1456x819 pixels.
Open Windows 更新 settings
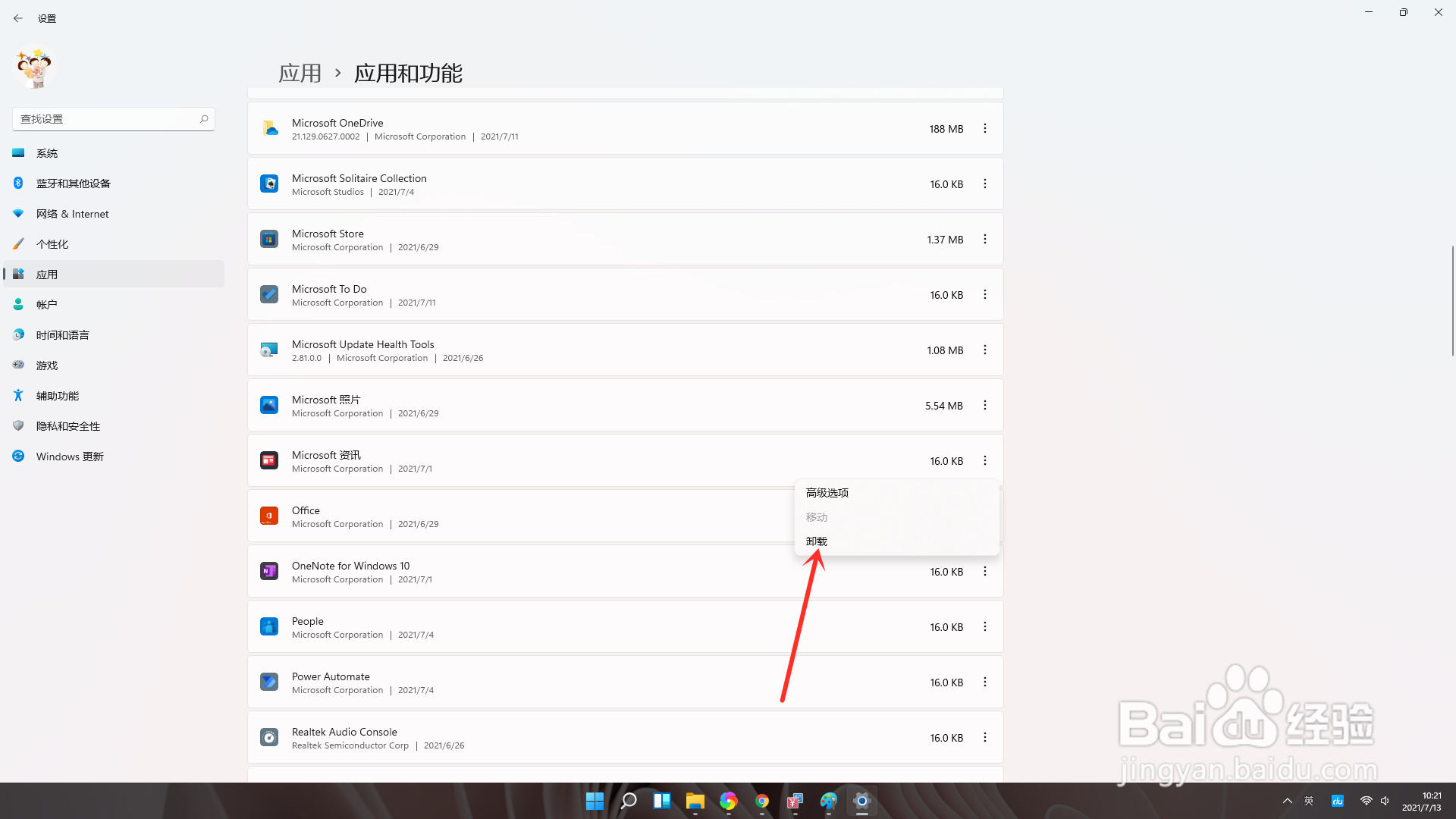click(114, 457)
